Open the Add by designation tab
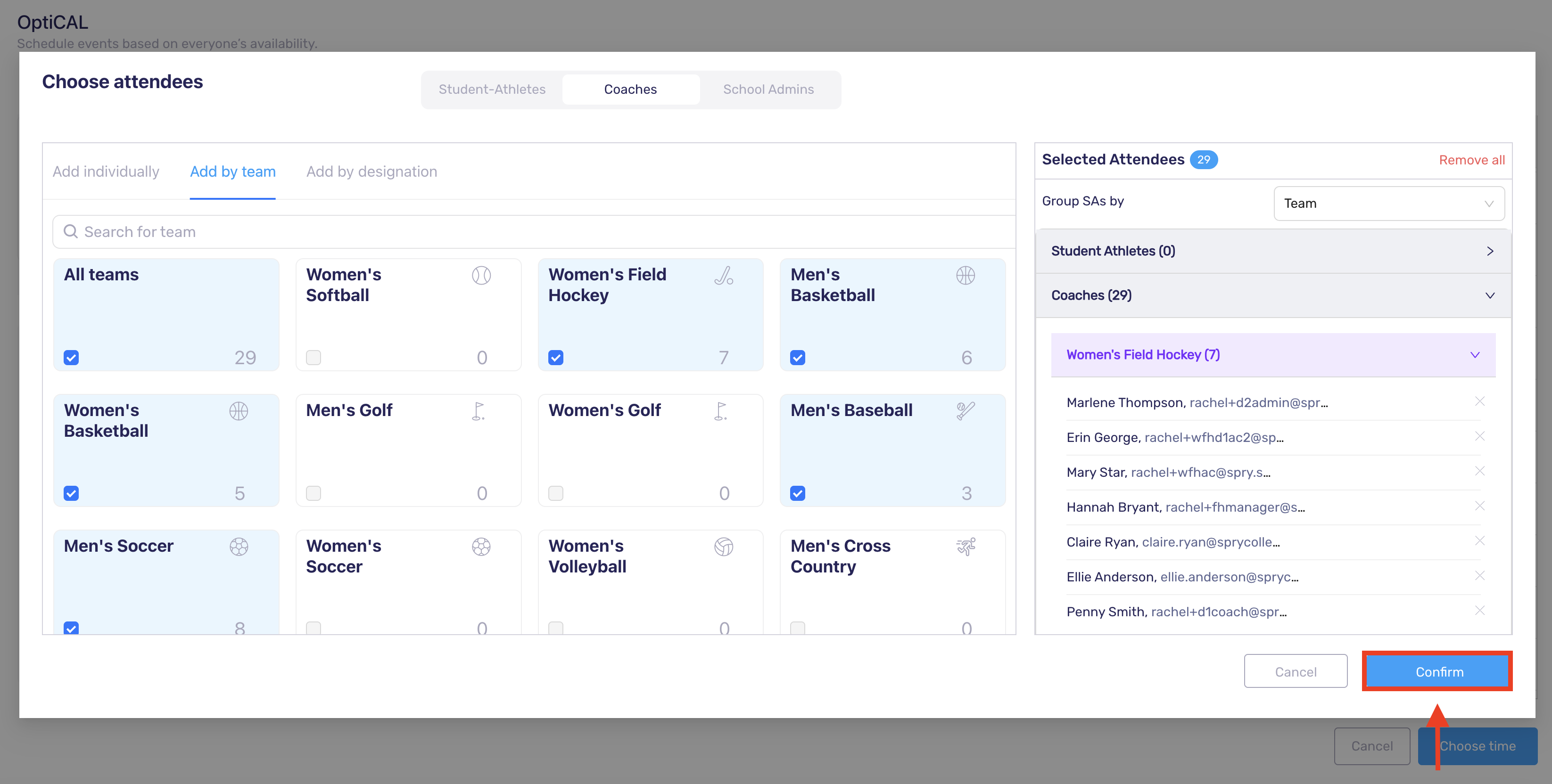Image resolution: width=1552 pixels, height=784 pixels. tap(371, 171)
